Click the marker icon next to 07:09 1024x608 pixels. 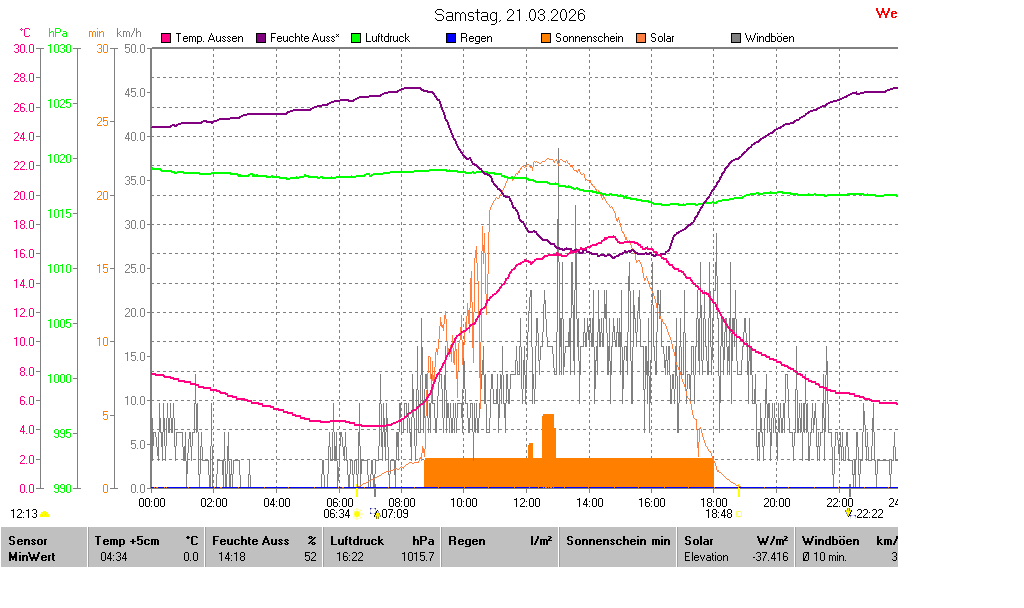click(x=376, y=513)
